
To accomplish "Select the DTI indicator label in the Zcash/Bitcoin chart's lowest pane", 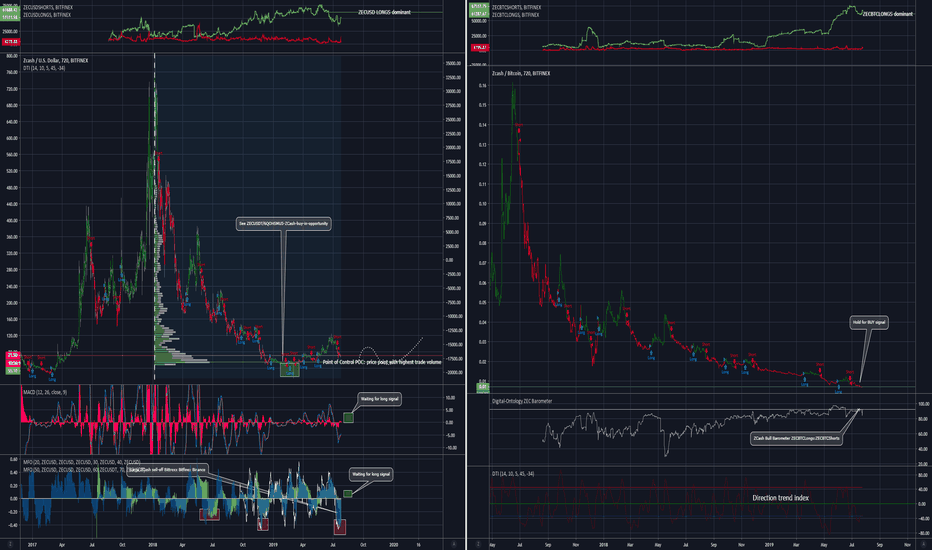I will (513, 474).
